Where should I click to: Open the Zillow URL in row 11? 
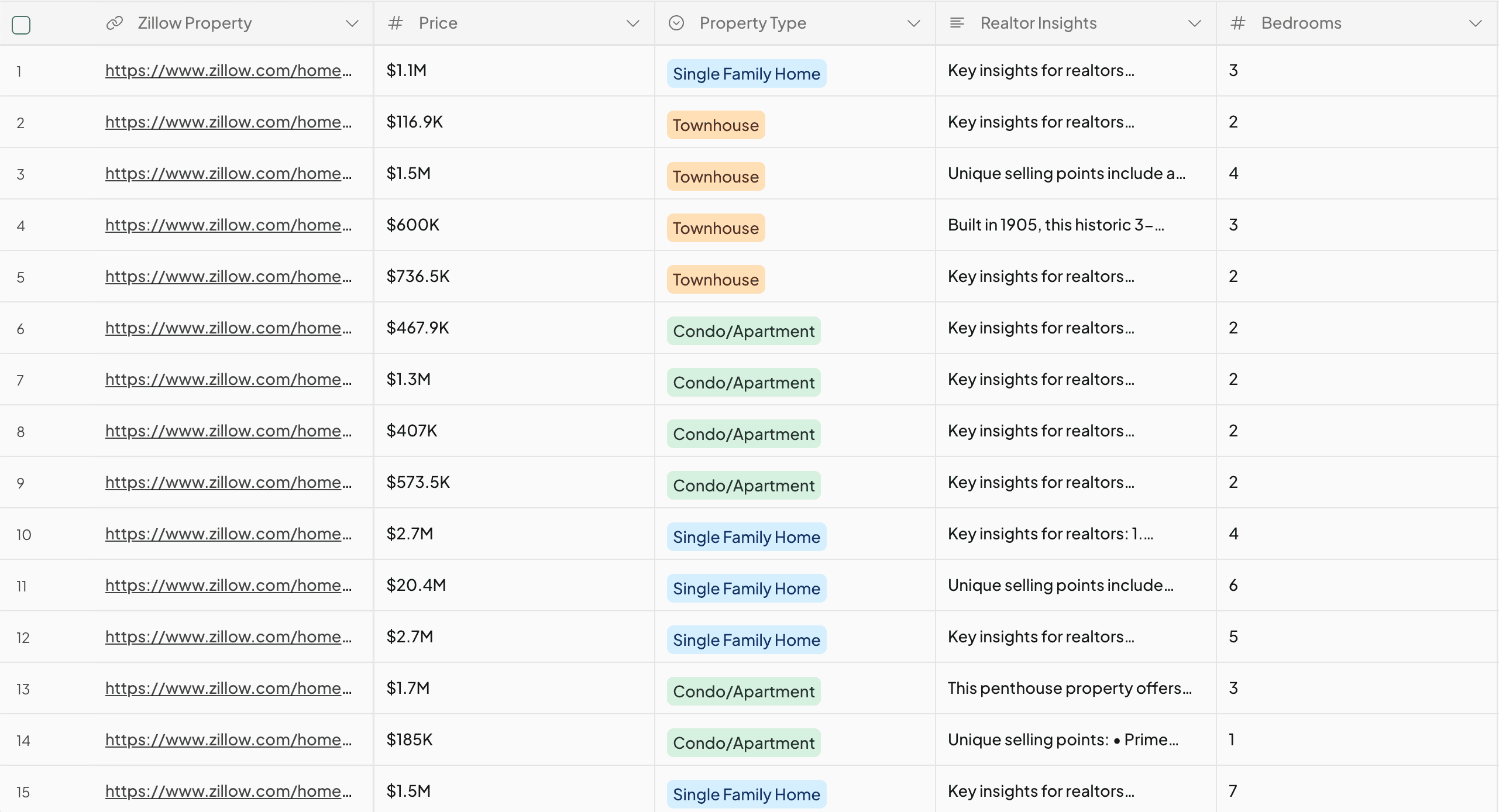tap(228, 586)
